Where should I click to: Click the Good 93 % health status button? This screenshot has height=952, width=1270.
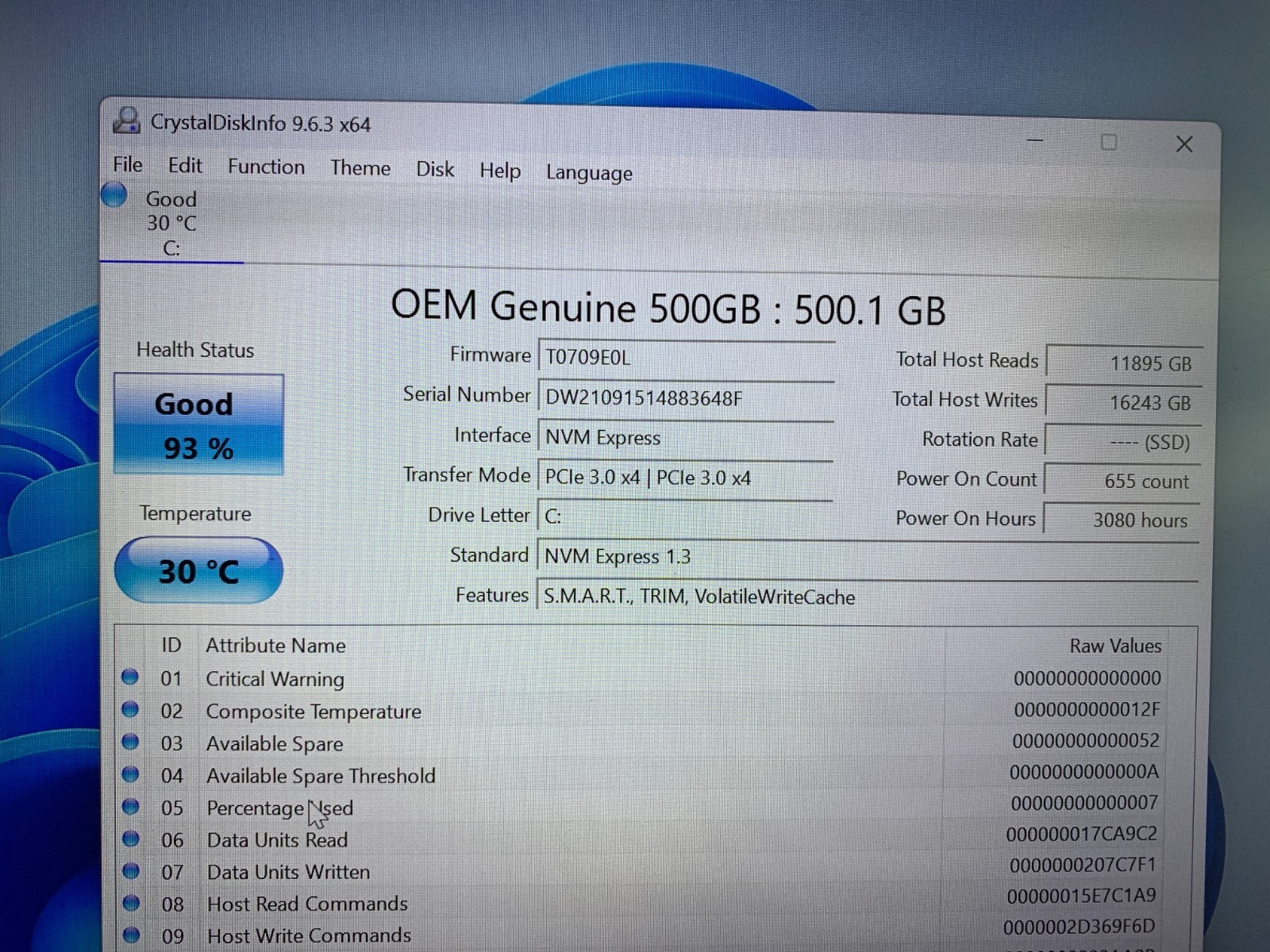tap(198, 424)
